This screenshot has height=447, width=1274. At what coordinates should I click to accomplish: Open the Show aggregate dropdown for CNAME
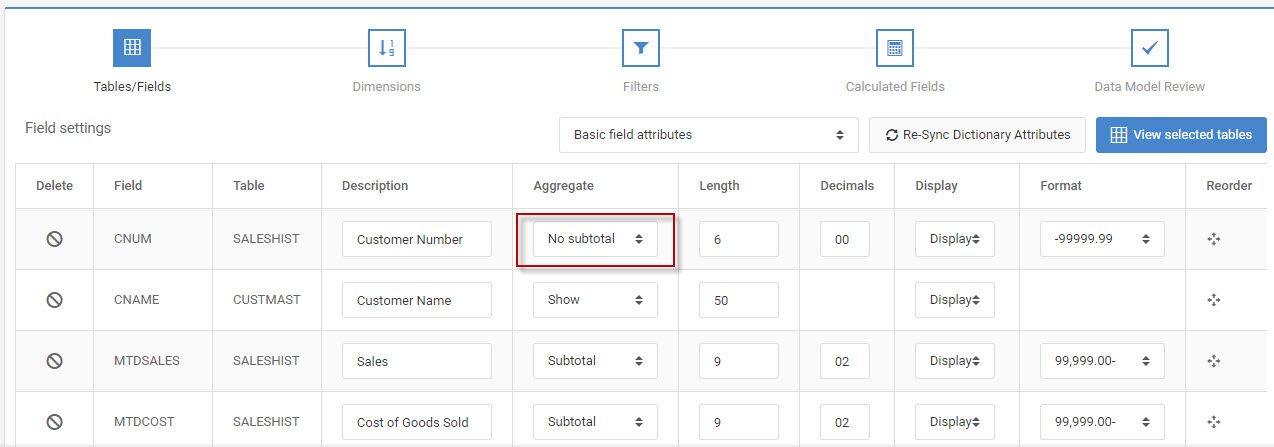coord(595,300)
